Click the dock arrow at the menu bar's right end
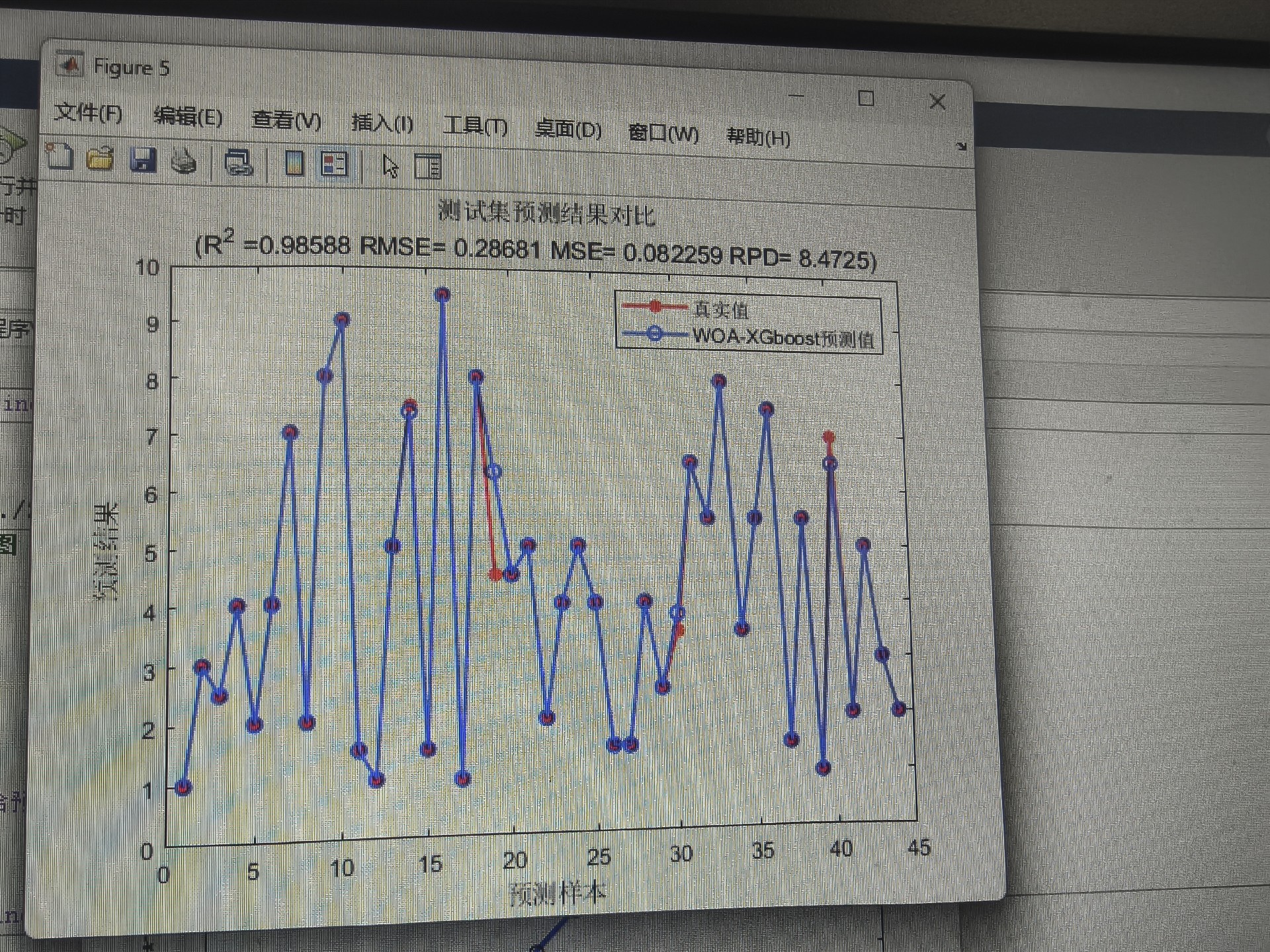The height and width of the screenshot is (952, 1270). tap(961, 146)
